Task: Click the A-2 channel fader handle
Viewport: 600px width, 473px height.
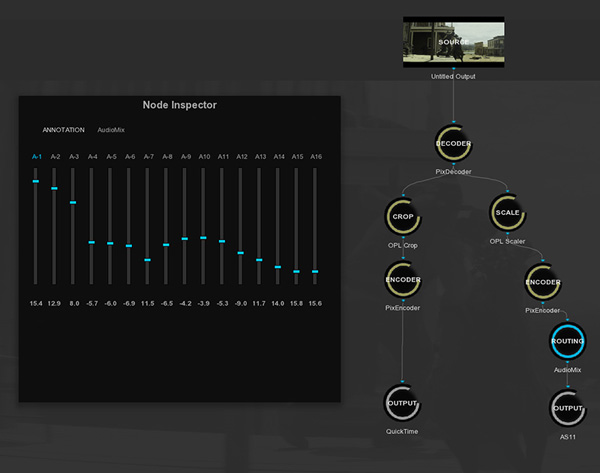Action: point(54,188)
